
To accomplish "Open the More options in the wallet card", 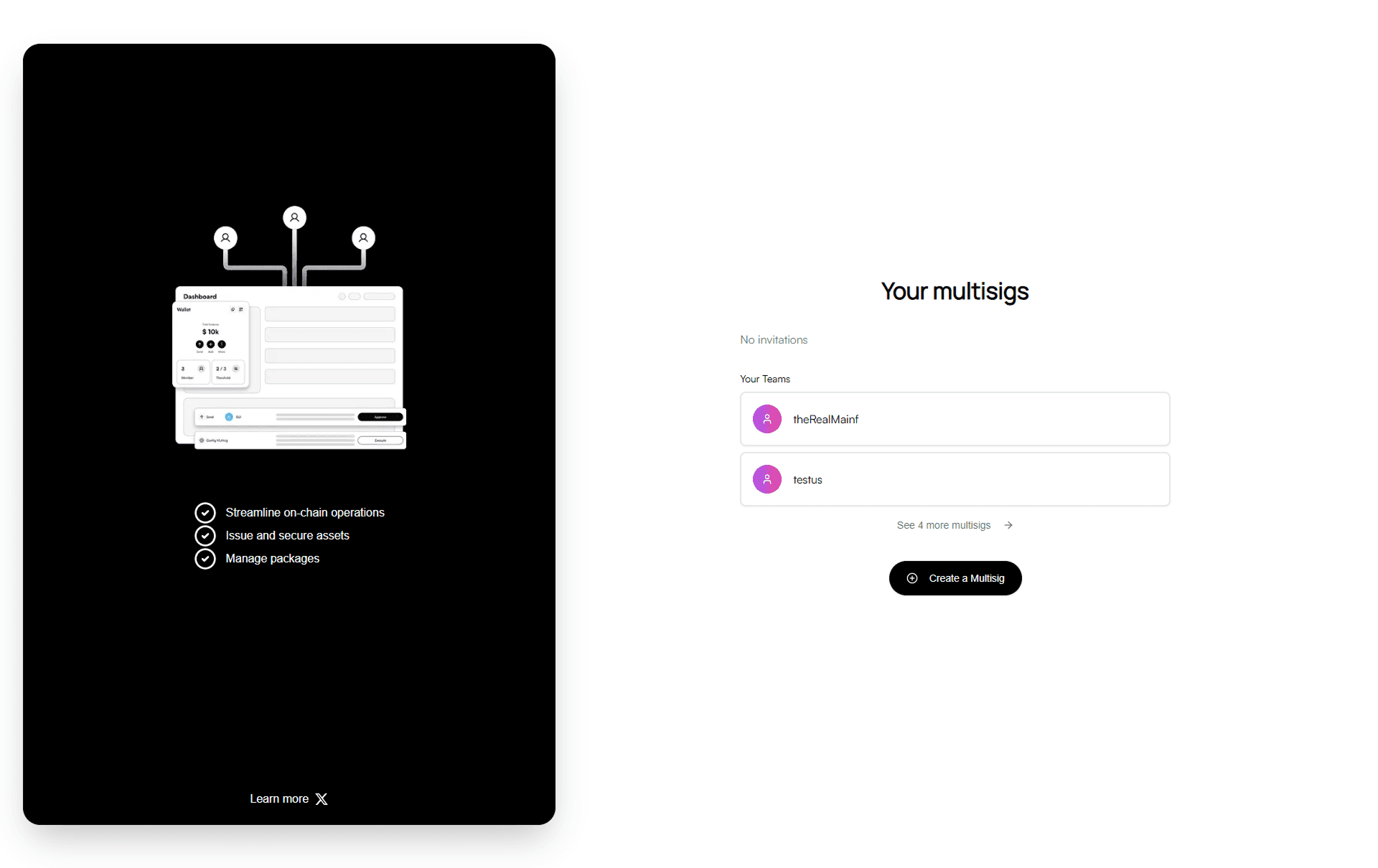I will [222, 344].
